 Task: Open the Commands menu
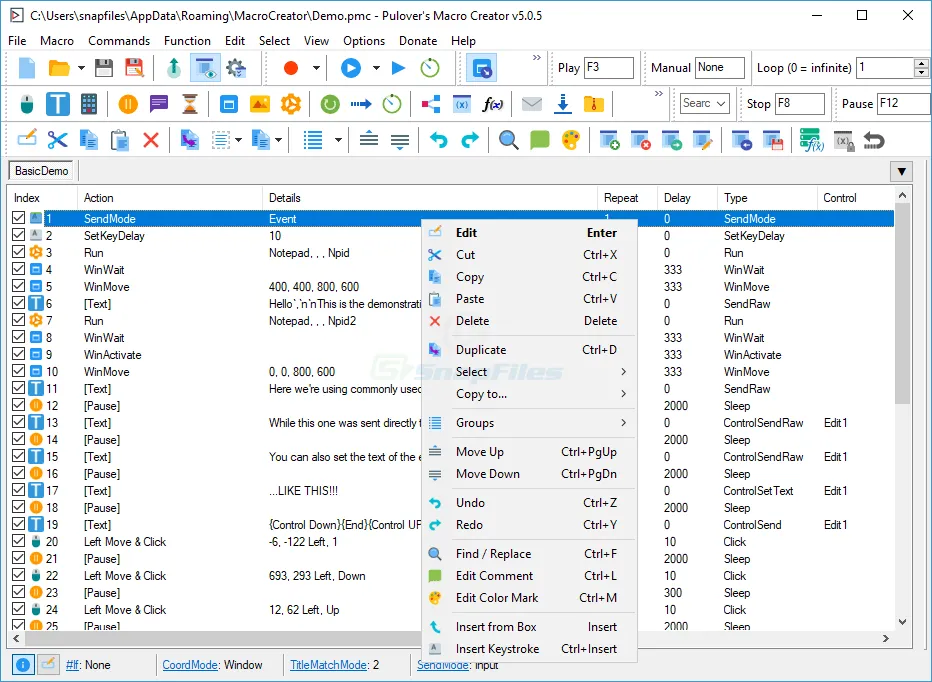coord(119,40)
